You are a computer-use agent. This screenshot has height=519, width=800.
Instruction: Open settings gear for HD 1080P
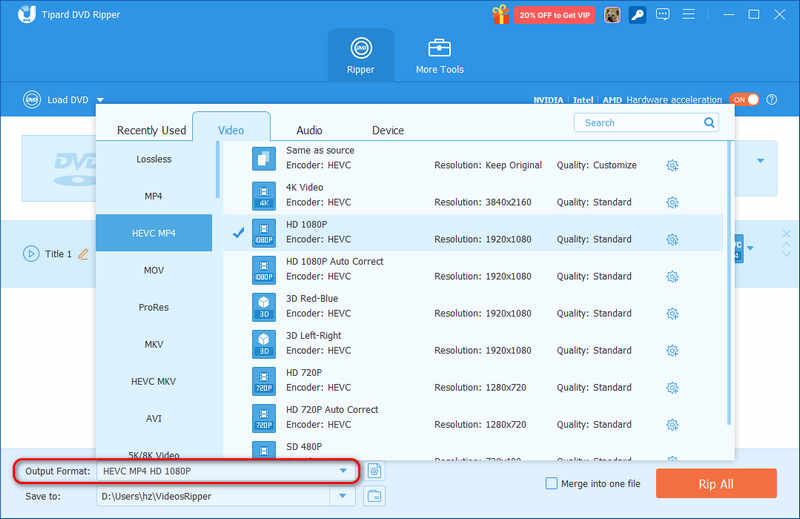672,239
